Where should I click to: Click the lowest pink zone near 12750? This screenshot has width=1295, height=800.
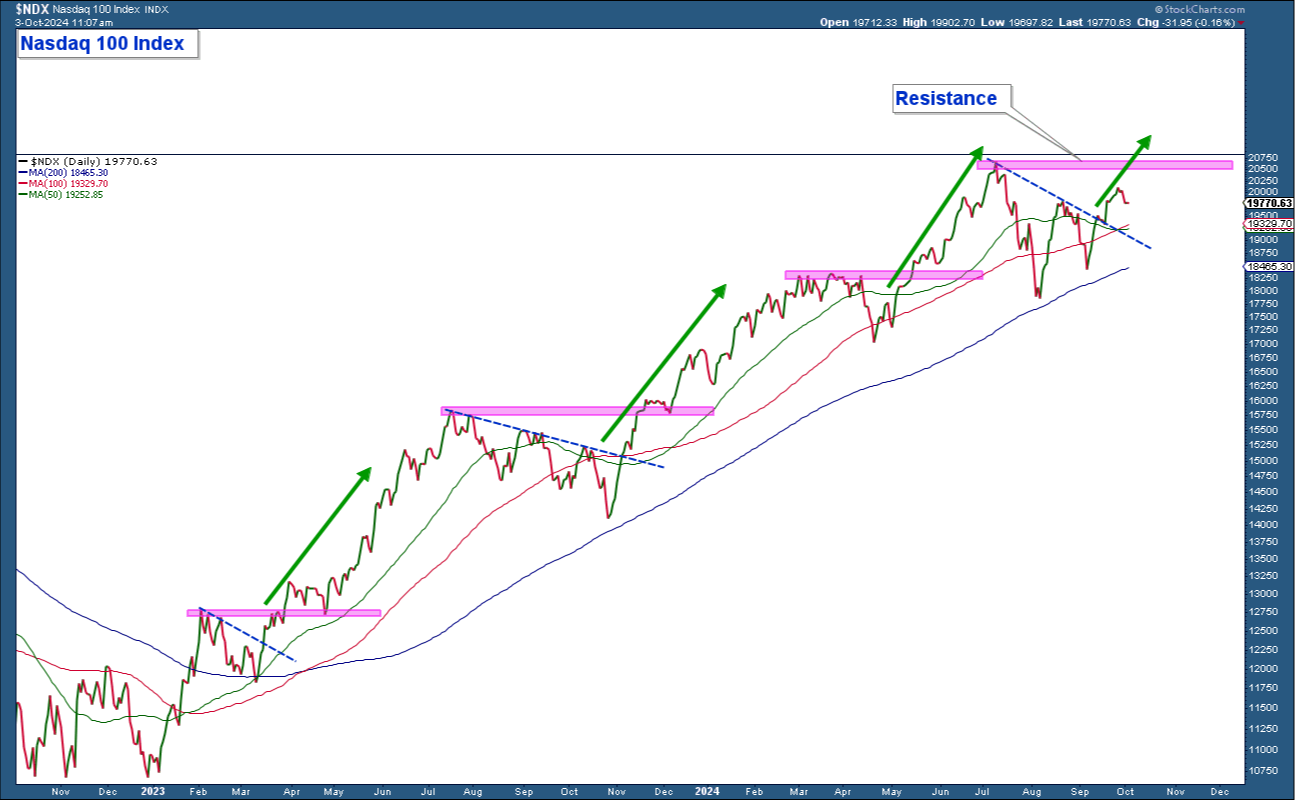point(284,613)
